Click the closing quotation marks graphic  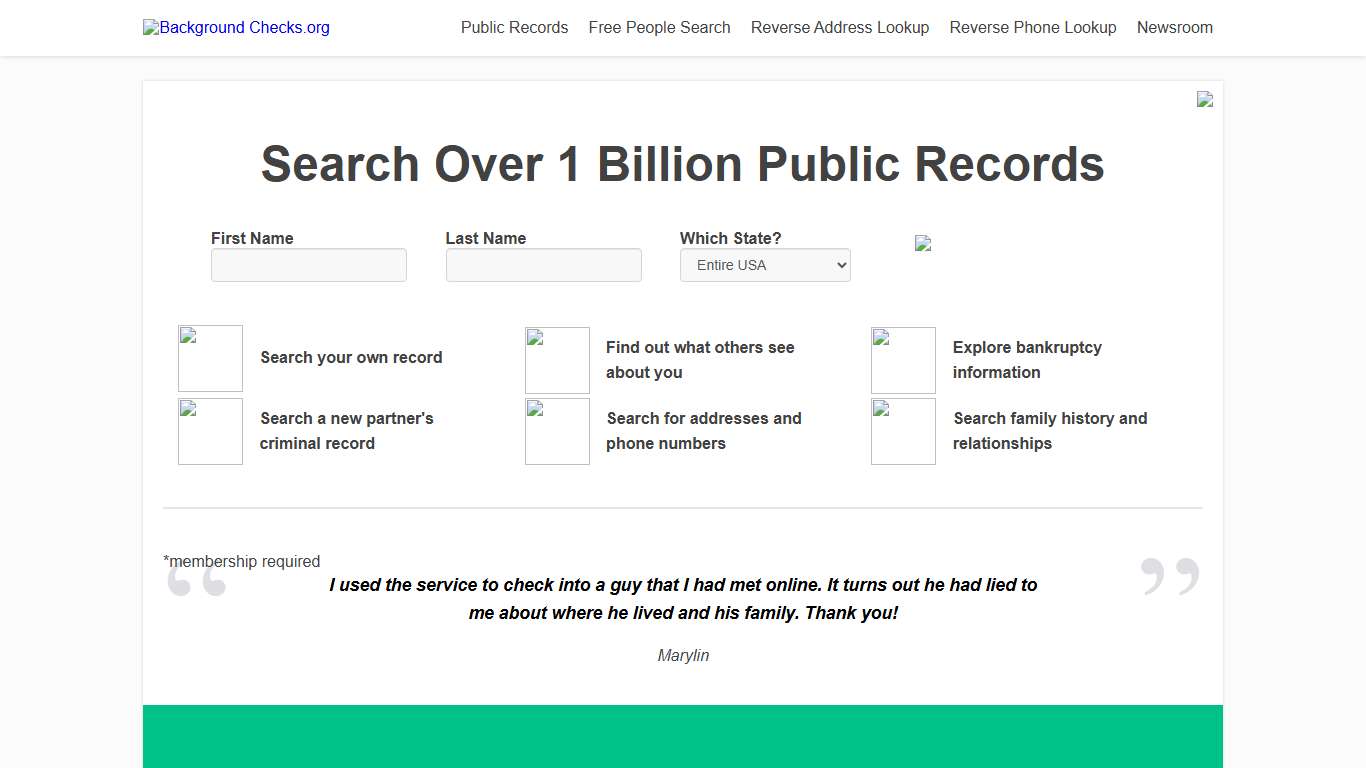click(x=1169, y=575)
